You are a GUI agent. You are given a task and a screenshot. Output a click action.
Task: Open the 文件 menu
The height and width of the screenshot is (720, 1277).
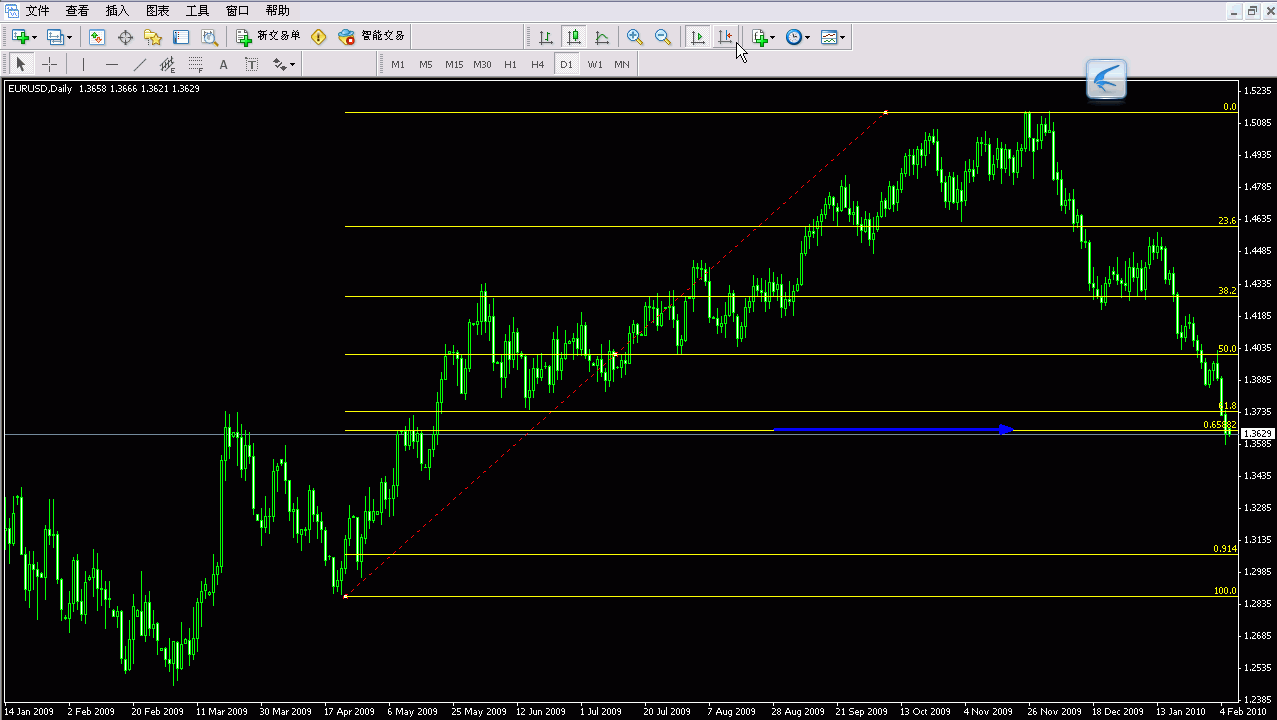[38, 11]
